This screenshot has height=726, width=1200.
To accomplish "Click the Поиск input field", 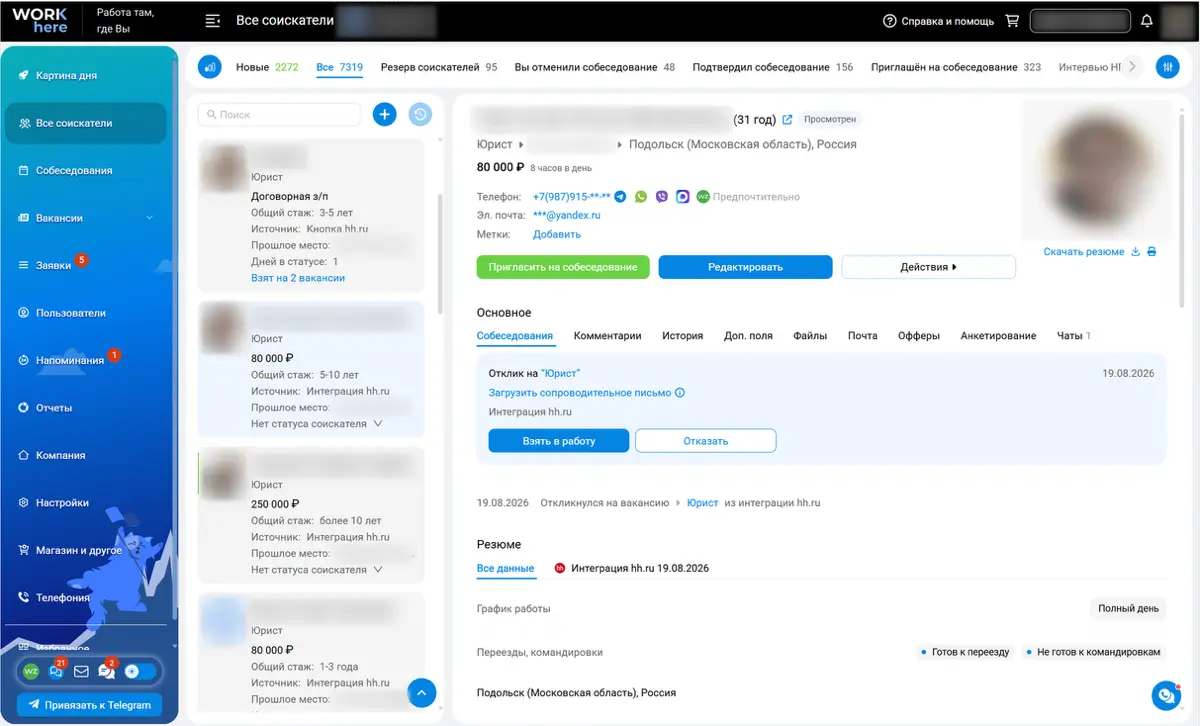I will pos(279,115).
